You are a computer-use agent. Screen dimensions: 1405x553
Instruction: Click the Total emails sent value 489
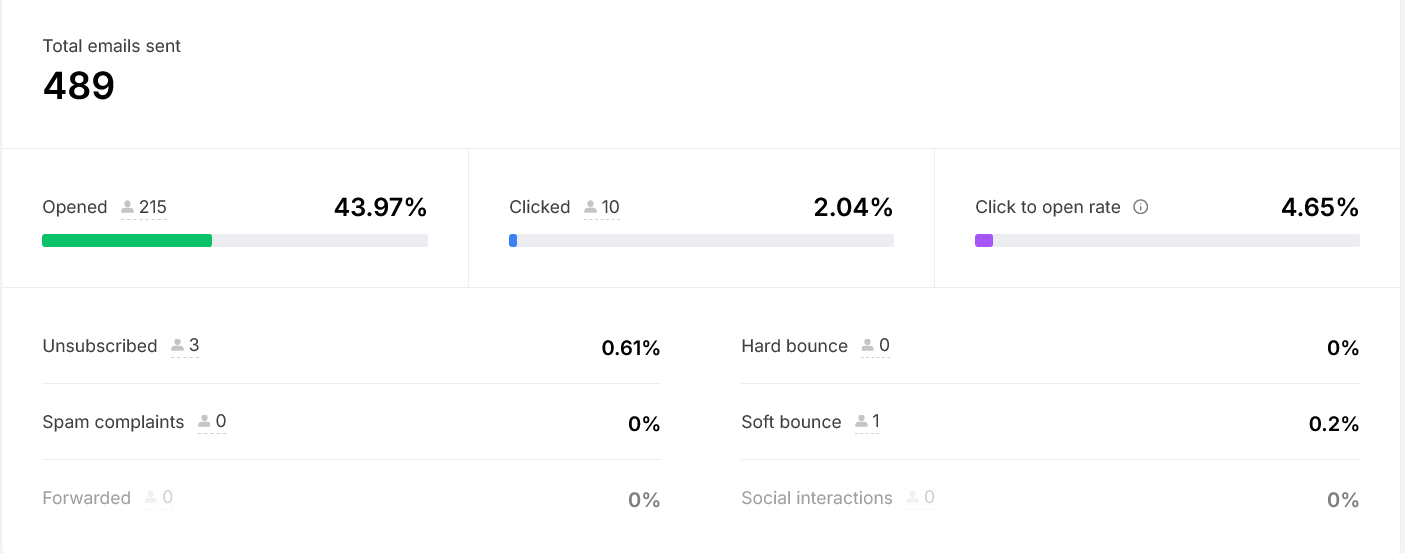(79, 86)
